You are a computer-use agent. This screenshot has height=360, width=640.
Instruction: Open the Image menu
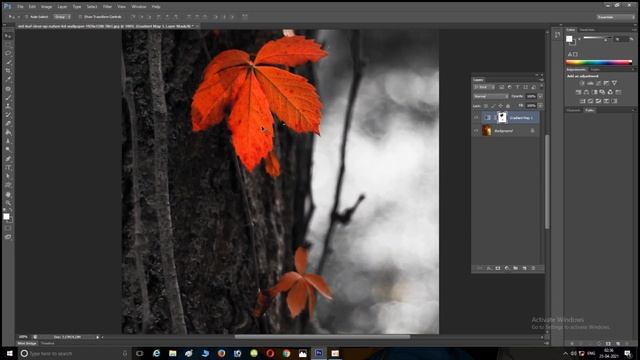tap(46, 7)
